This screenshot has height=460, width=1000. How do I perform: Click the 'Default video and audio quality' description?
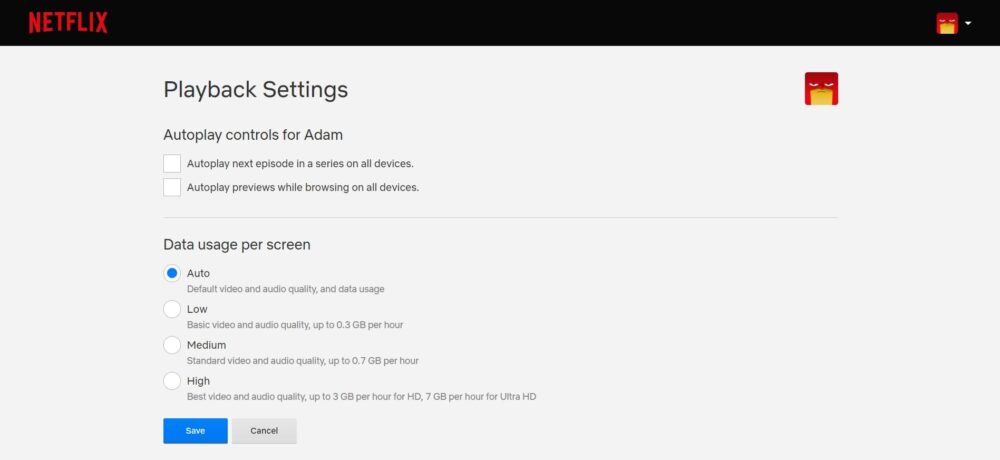pos(285,289)
